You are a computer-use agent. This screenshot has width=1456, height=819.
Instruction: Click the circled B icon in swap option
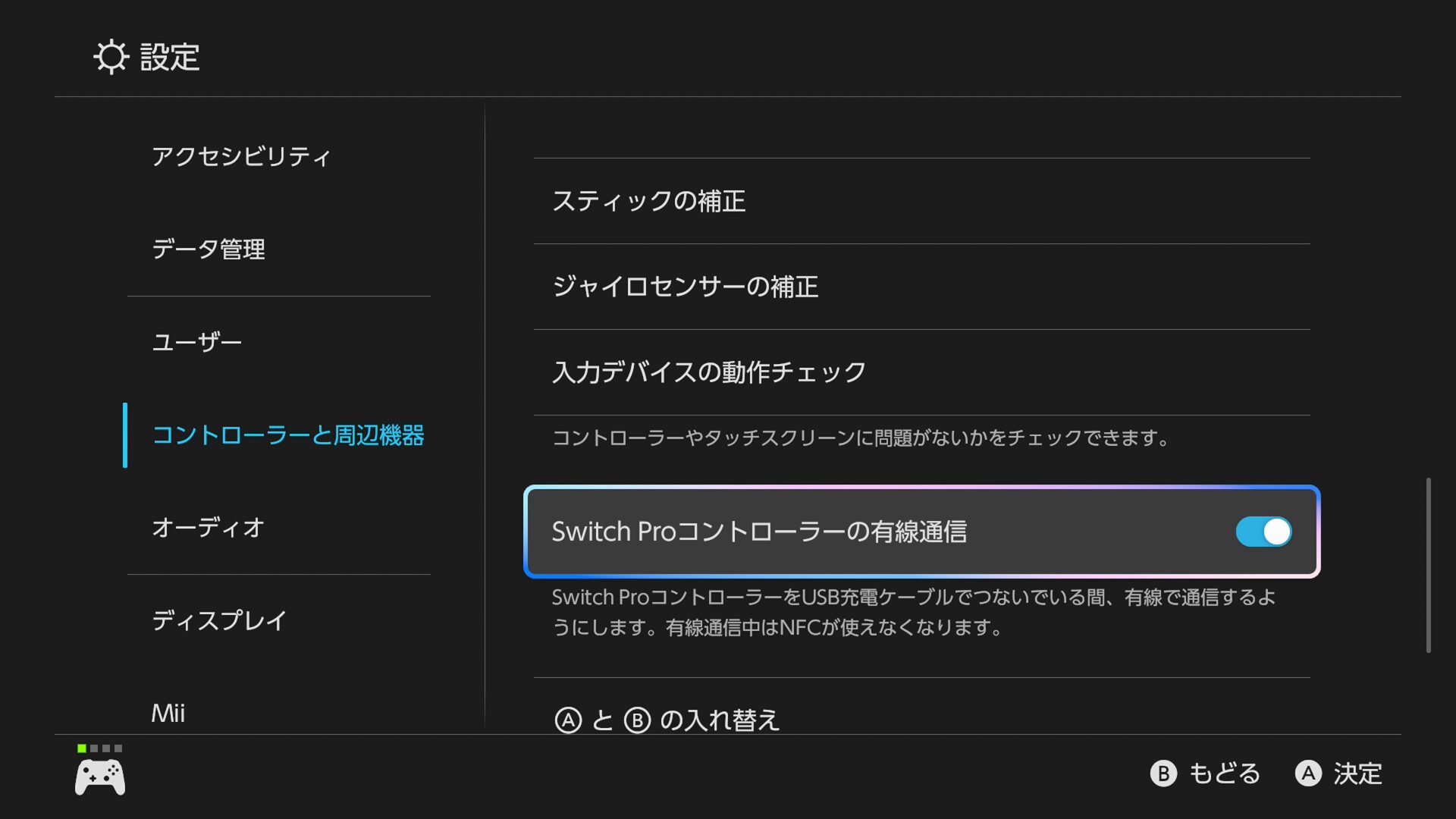[x=637, y=720]
